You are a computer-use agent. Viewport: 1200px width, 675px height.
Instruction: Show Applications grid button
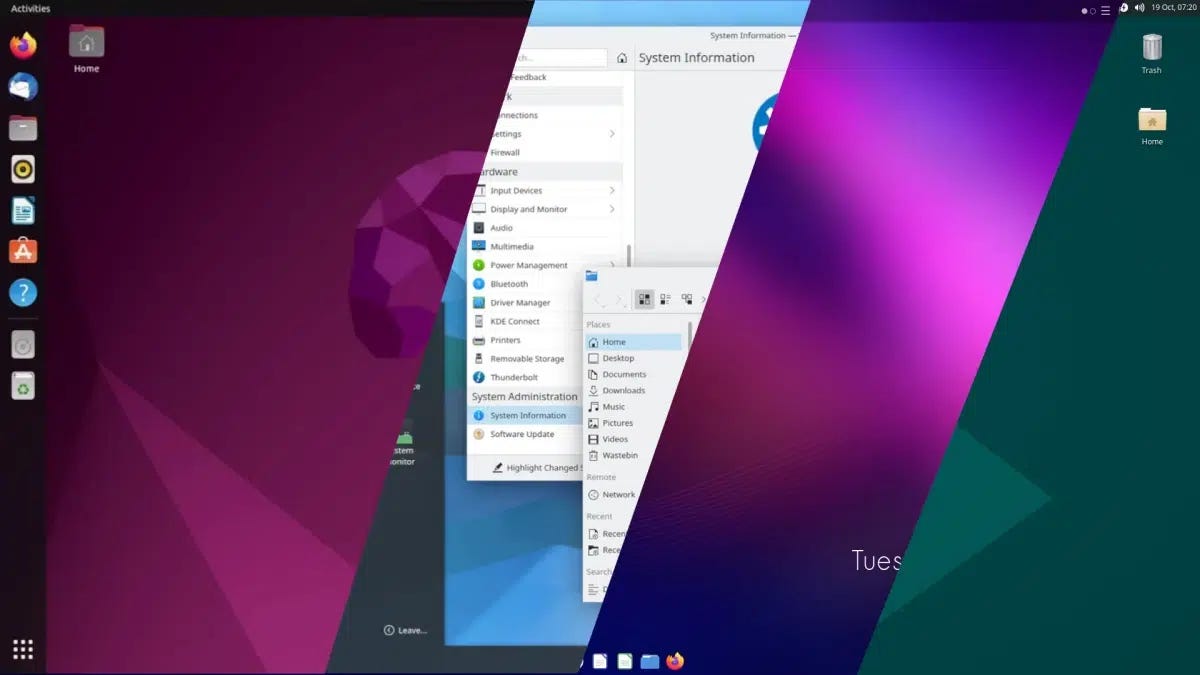(x=23, y=649)
